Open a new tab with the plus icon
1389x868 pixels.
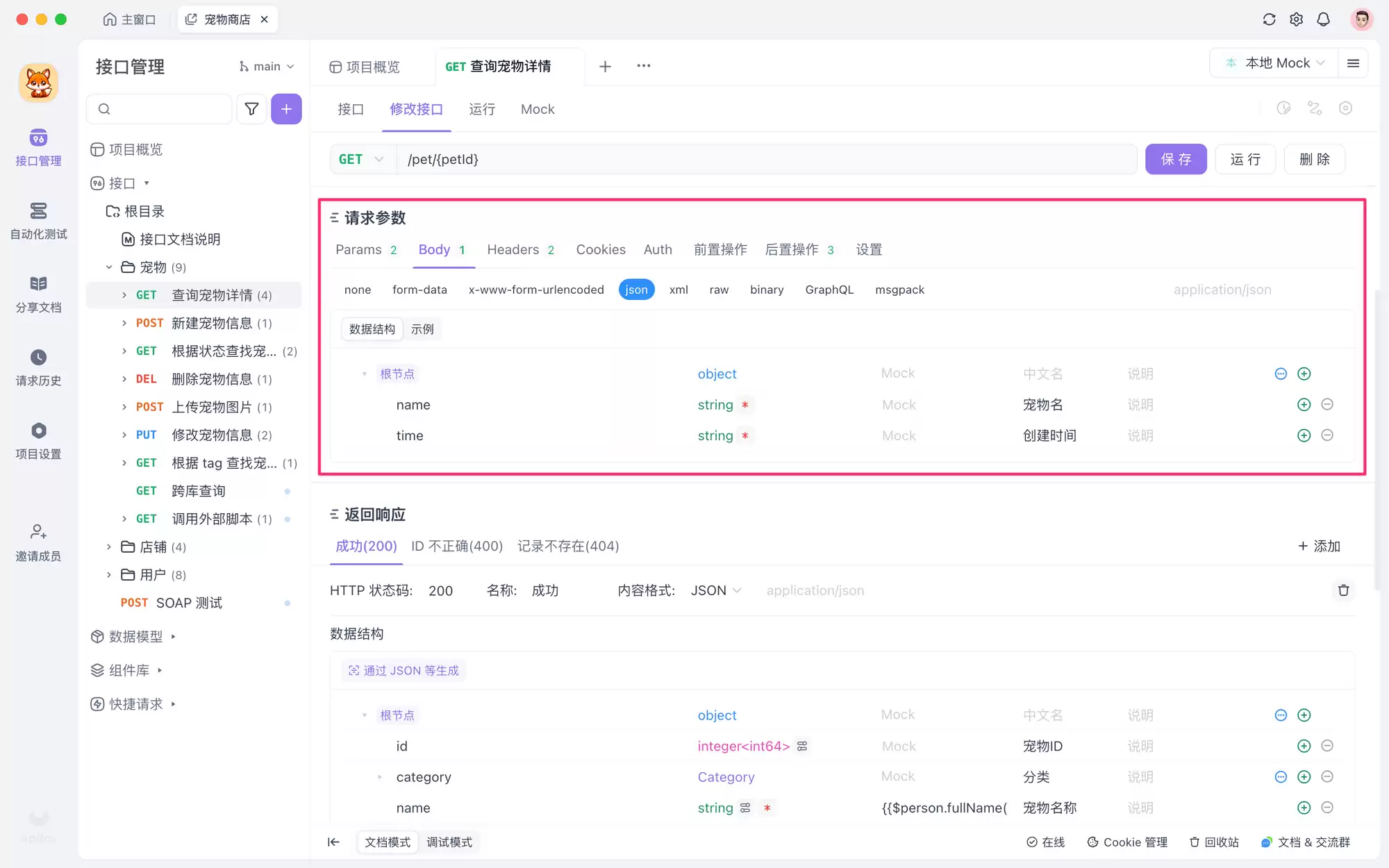(x=605, y=66)
